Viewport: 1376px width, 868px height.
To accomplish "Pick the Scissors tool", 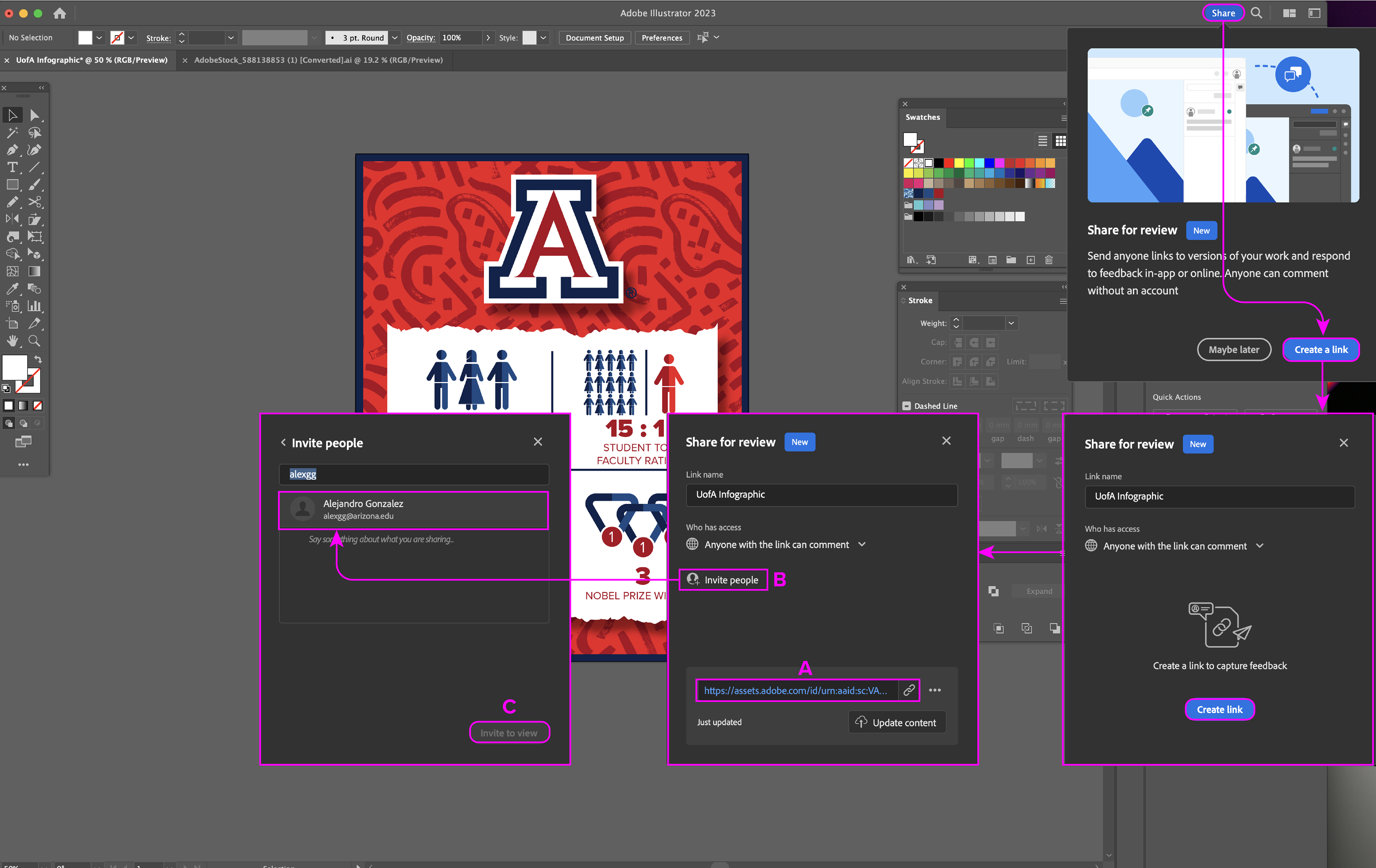I will (x=34, y=202).
